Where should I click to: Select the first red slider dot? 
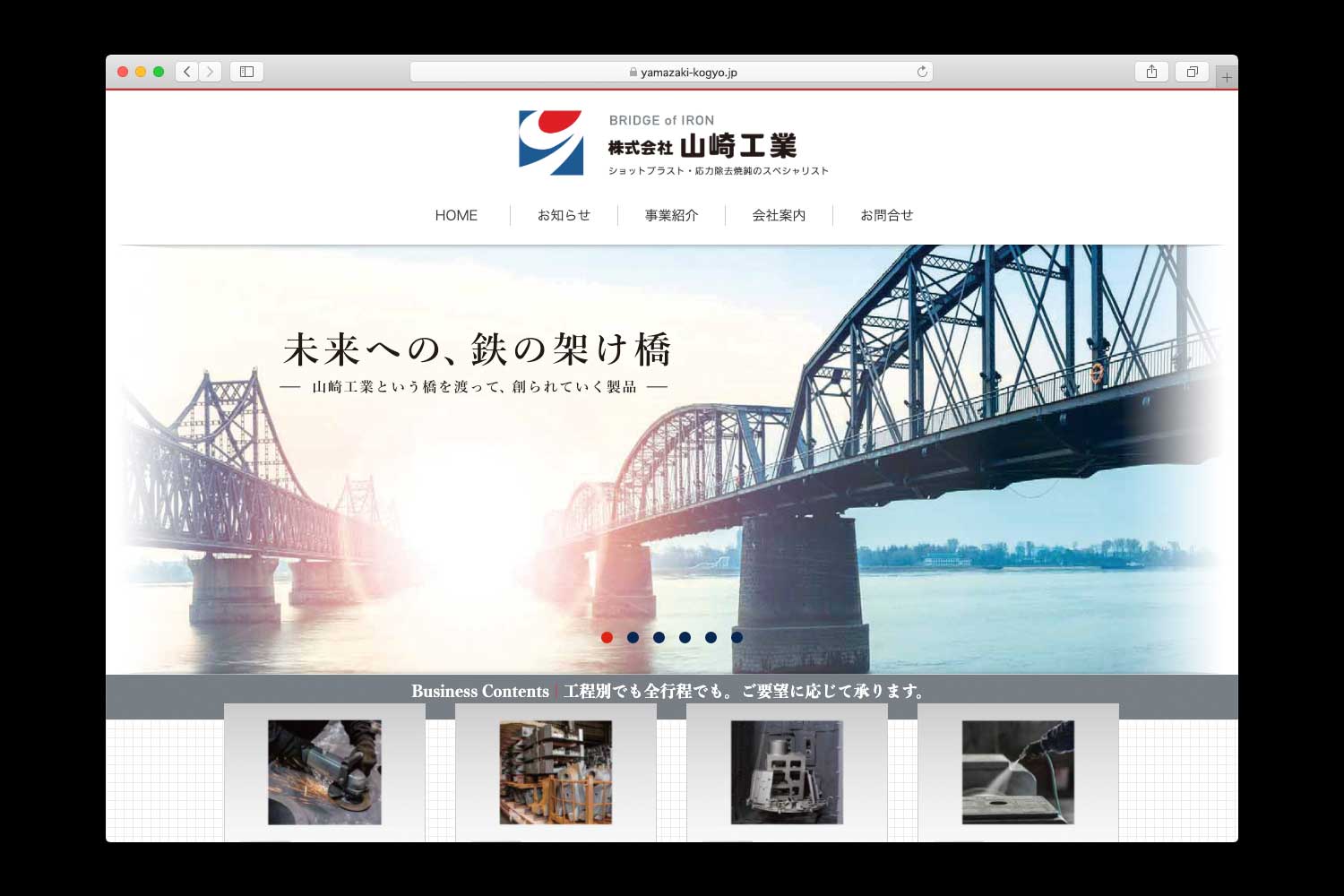coord(607,637)
